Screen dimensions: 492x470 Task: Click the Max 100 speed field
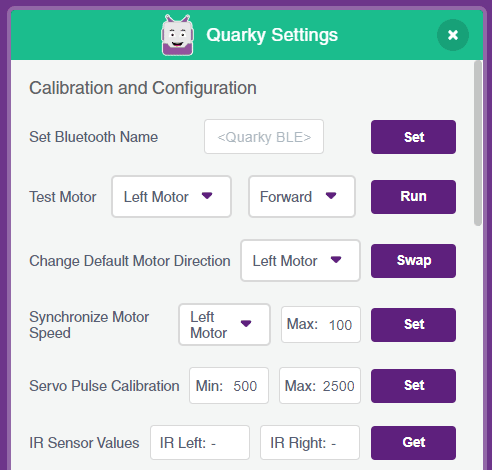coord(321,324)
